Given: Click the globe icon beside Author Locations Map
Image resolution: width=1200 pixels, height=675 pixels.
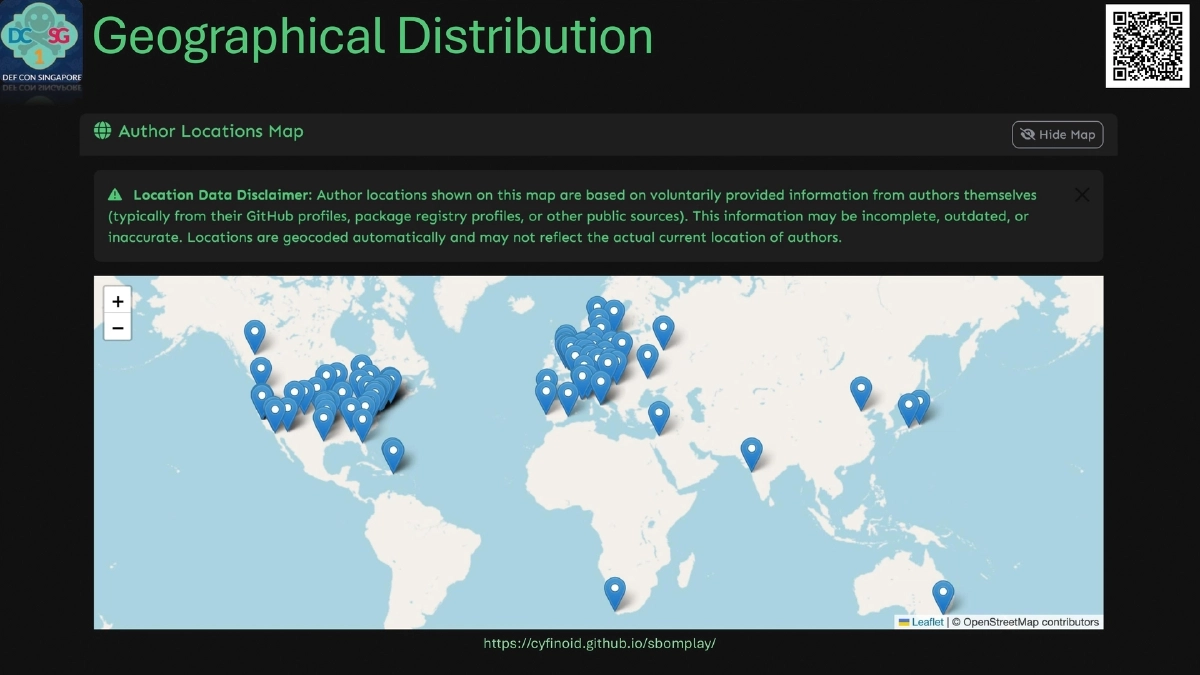Looking at the screenshot, I should pyautogui.click(x=101, y=131).
